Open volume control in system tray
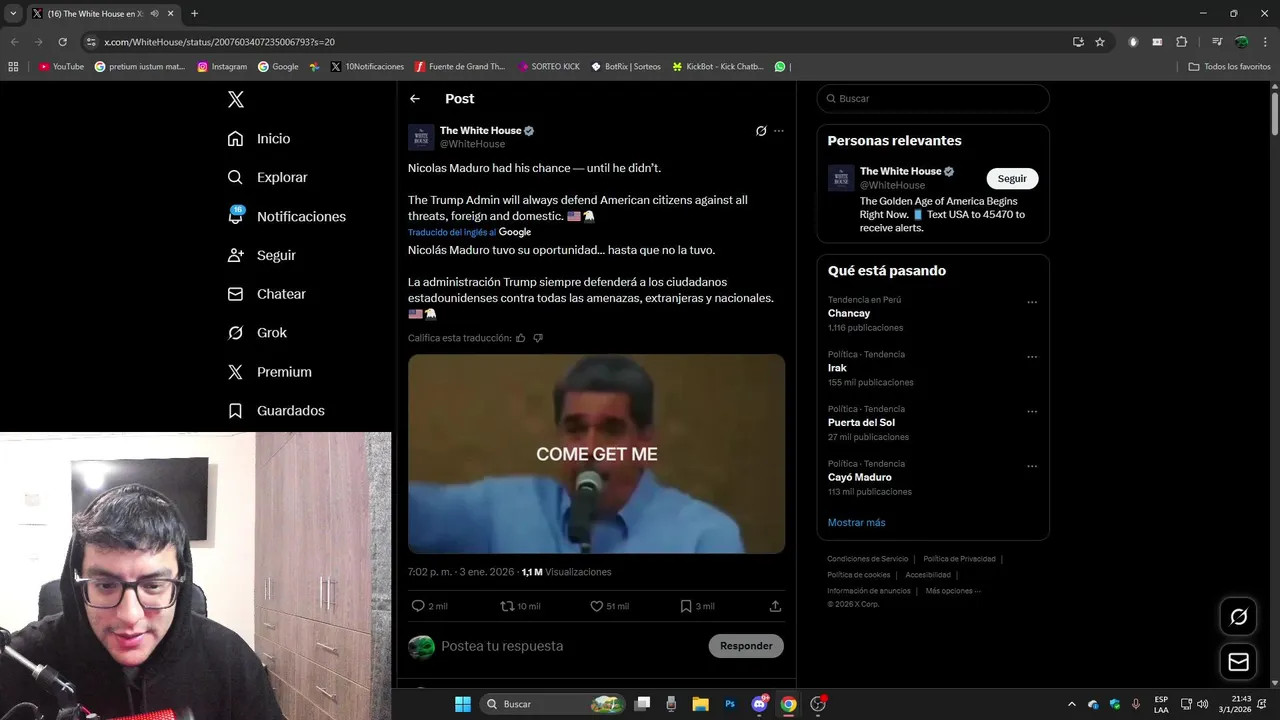Screen dimensions: 1280x720 [1202, 704]
